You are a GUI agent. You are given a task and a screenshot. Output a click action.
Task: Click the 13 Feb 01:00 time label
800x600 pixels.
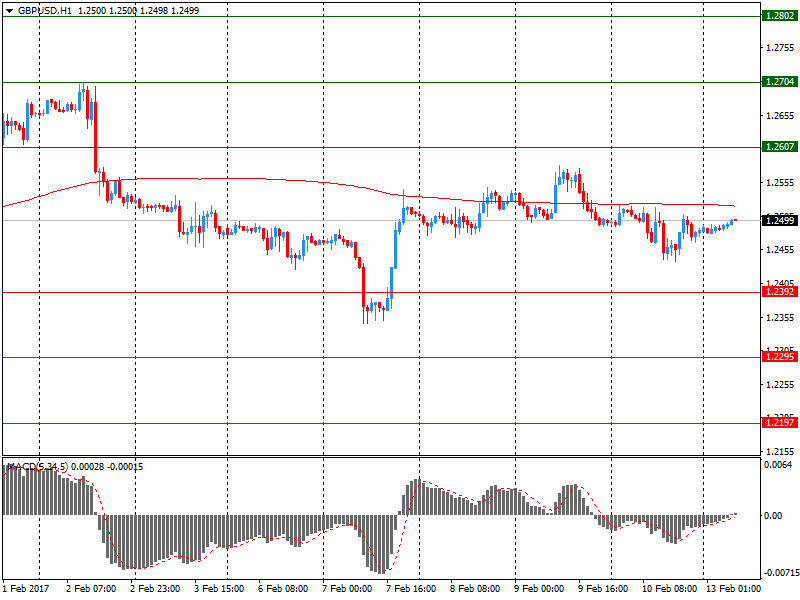tap(733, 589)
